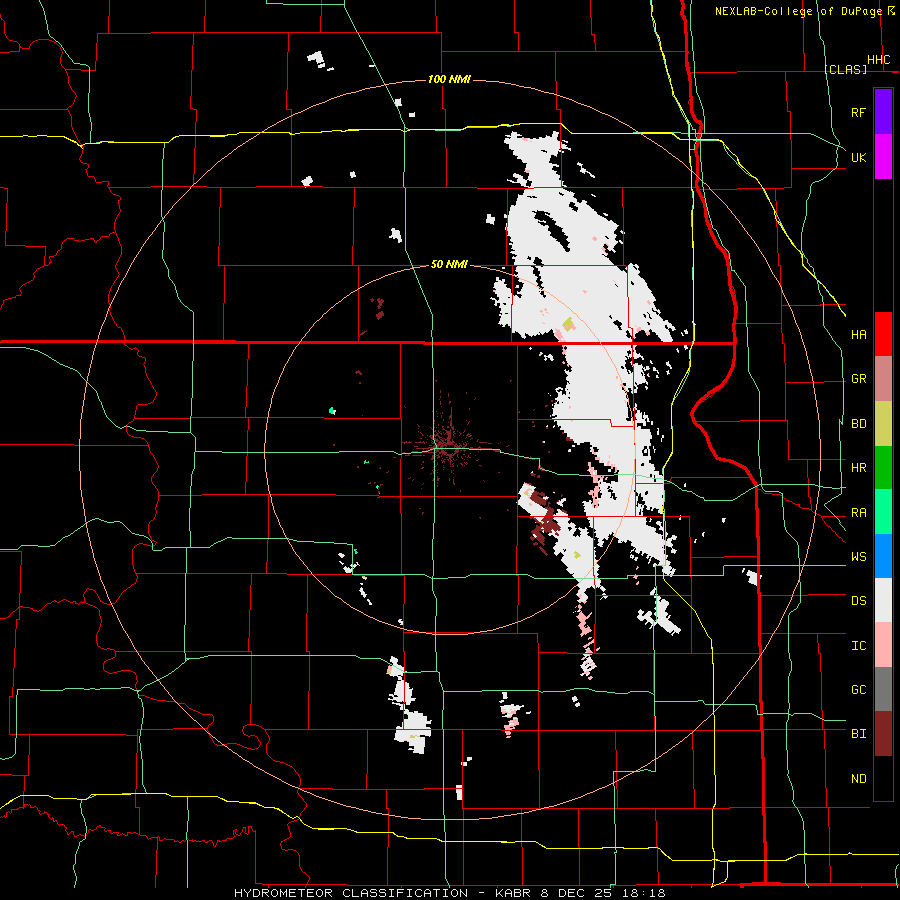Click the 100 NMI range ring label

(x=449, y=79)
